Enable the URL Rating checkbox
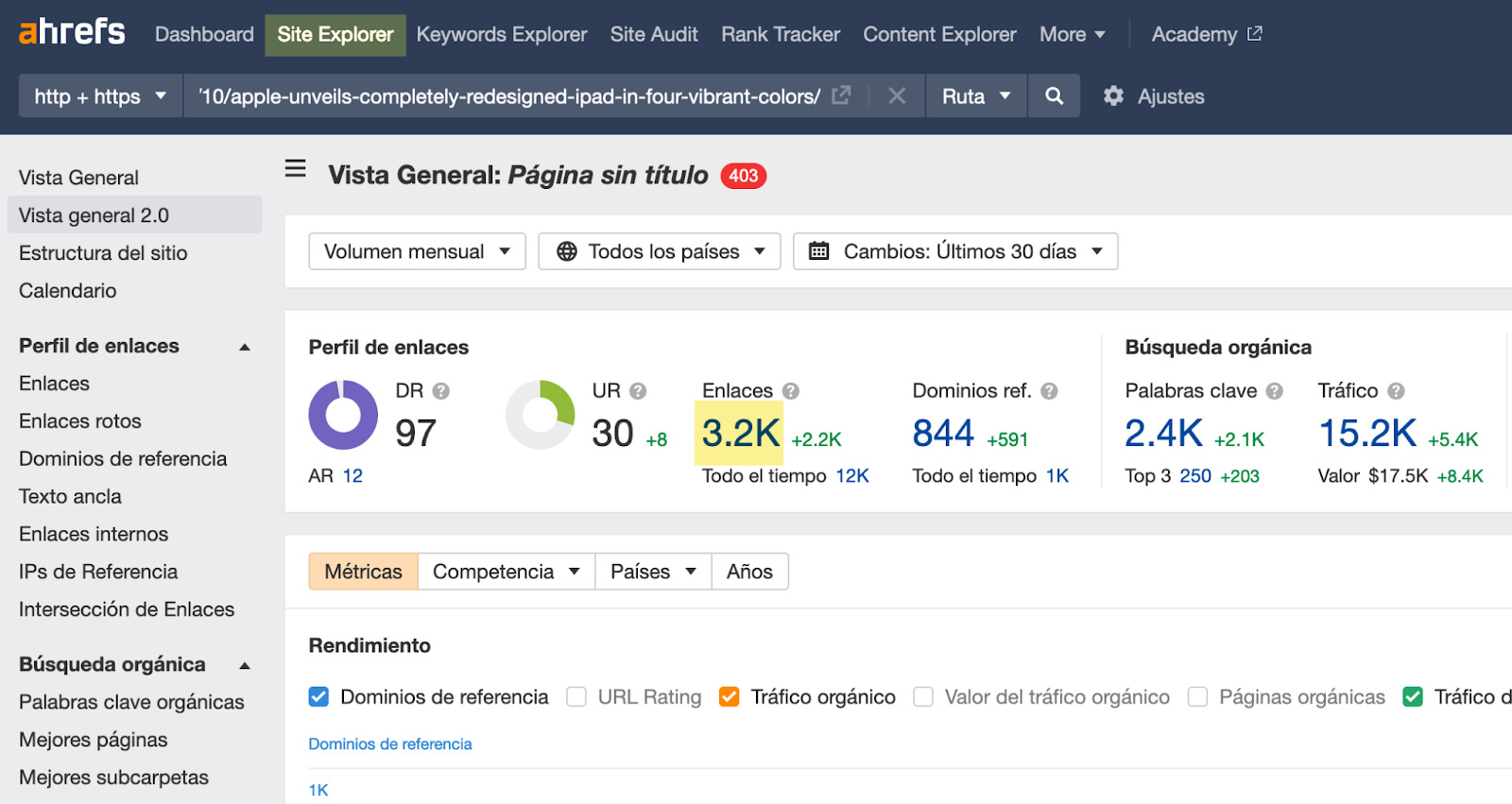This screenshot has height=804, width=1512. [576, 697]
